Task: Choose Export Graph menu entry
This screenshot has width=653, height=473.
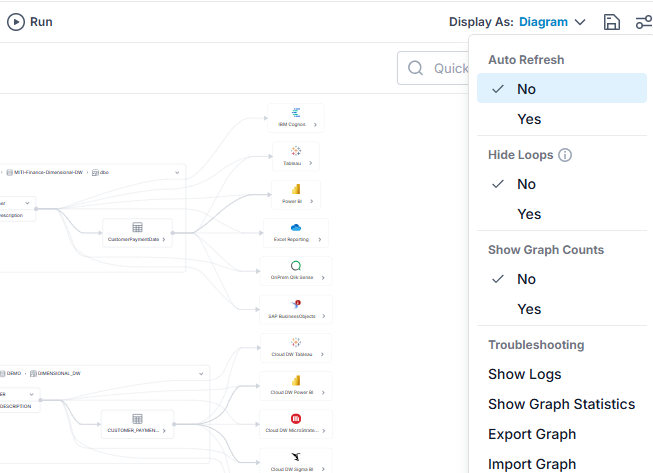Action: pos(532,434)
